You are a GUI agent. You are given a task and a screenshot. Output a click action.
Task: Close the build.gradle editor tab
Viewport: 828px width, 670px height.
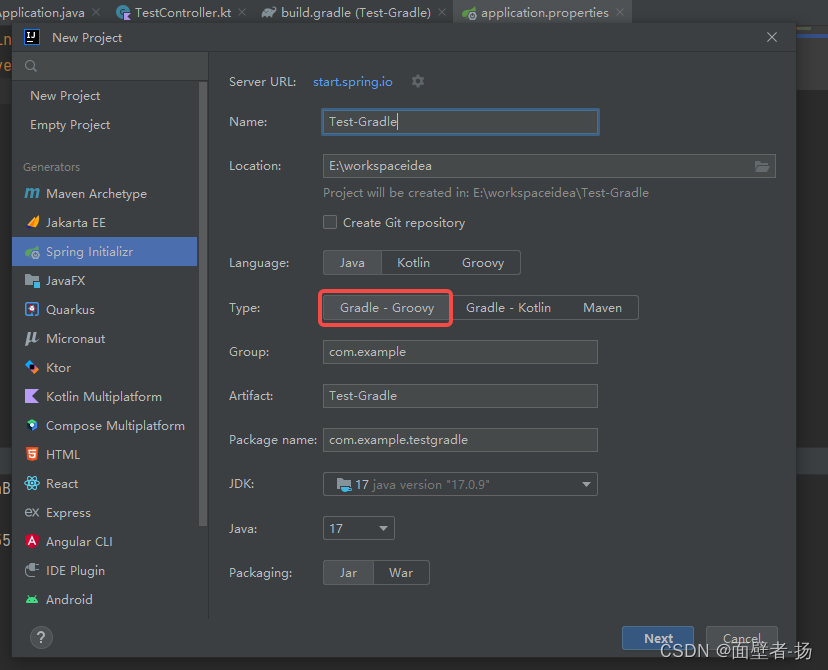(x=442, y=12)
